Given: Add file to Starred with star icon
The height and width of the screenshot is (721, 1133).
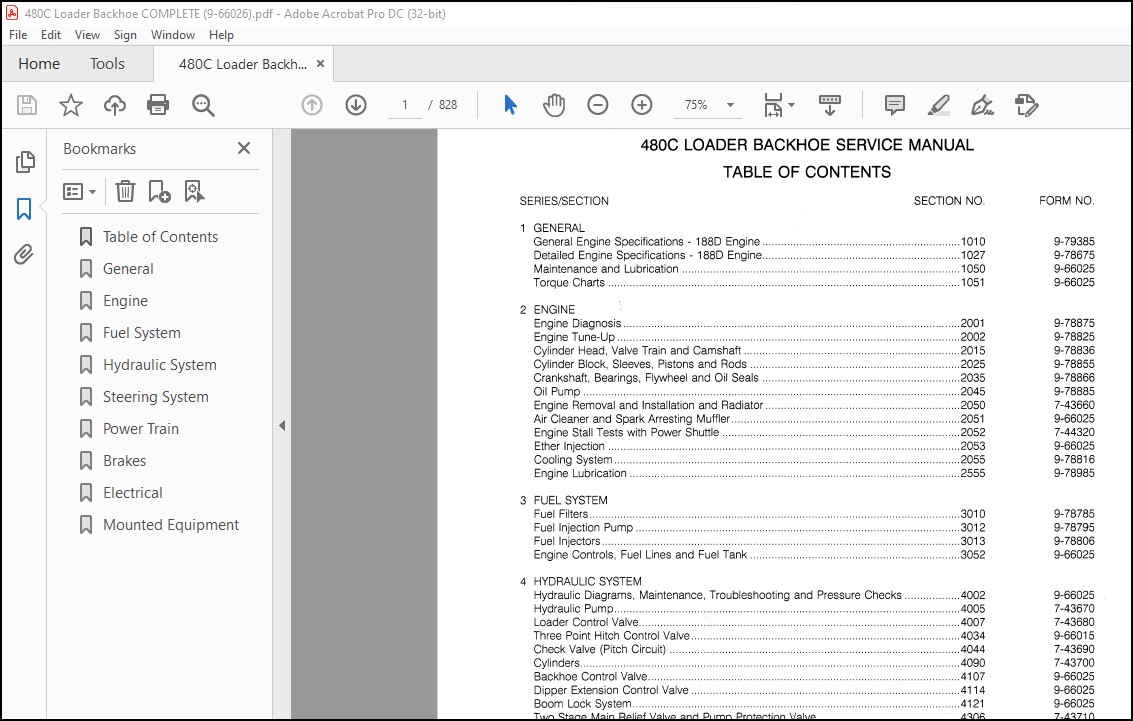Looking at the screenshot, I should [71, 105].
